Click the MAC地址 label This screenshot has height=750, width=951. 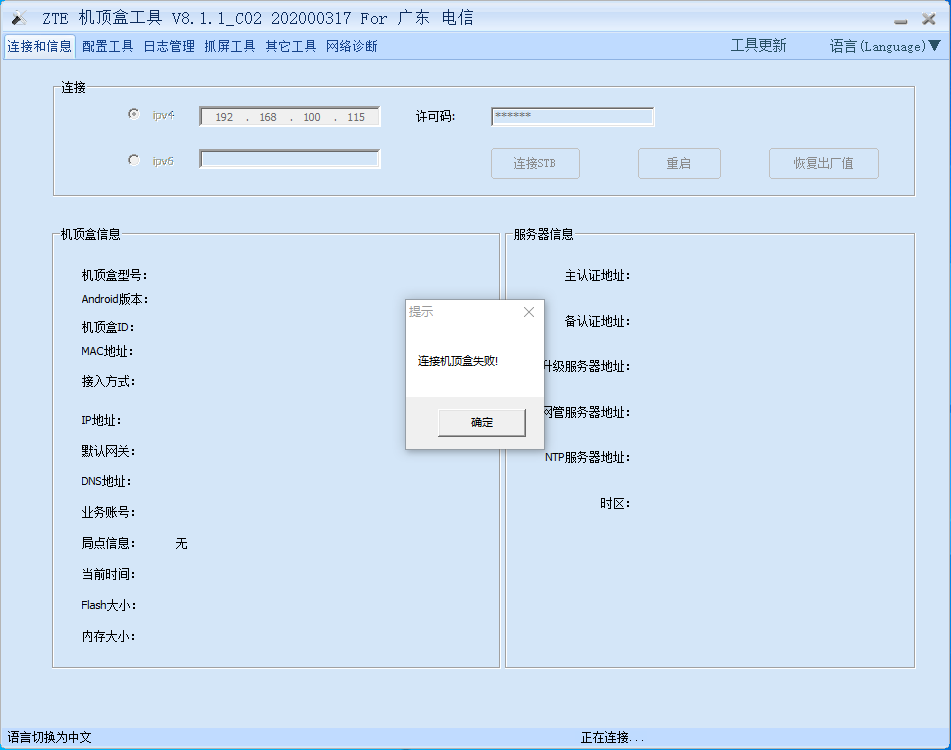(x=107, y=351)
